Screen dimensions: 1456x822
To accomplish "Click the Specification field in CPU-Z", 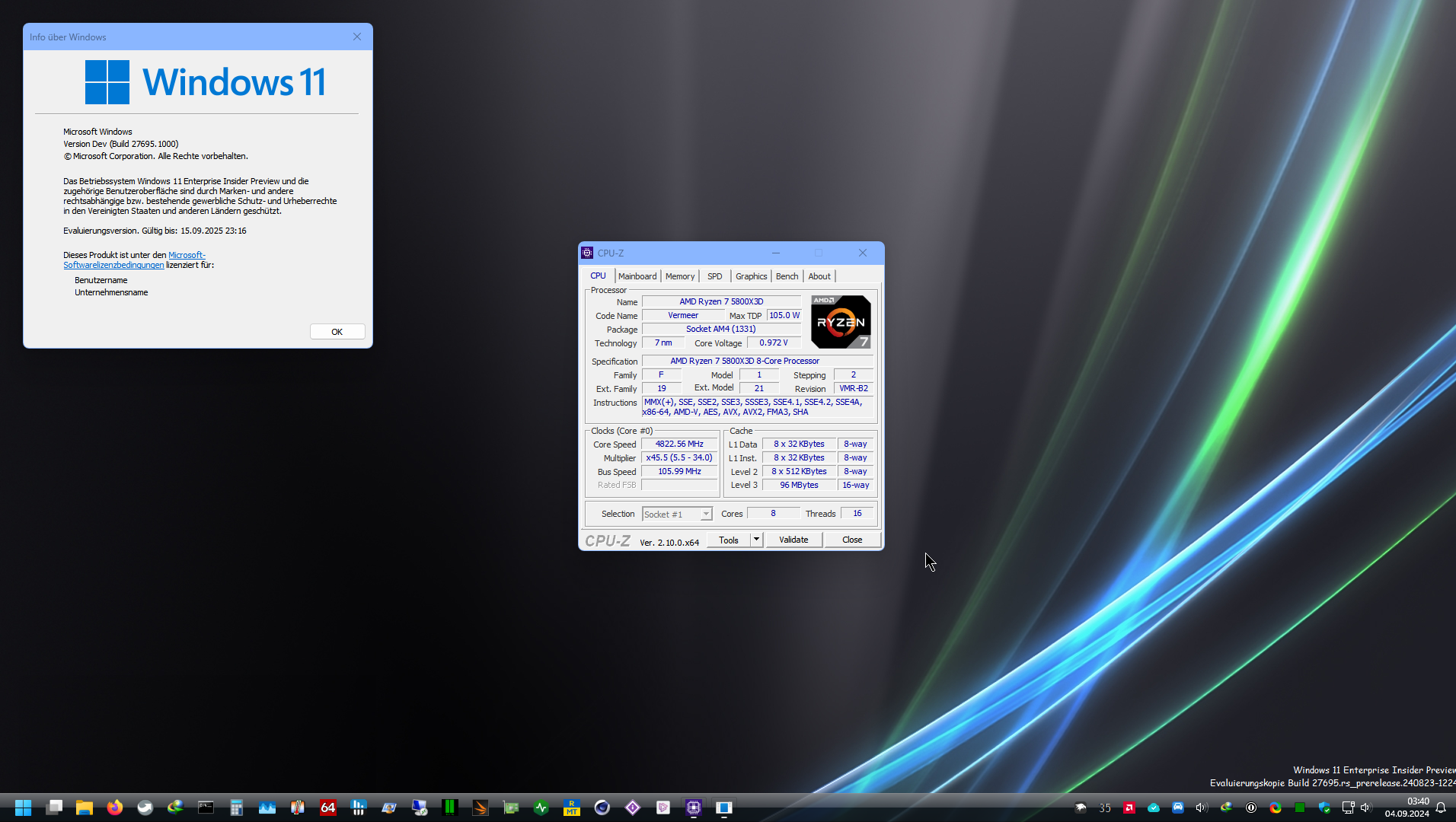I will coord(758,361).
